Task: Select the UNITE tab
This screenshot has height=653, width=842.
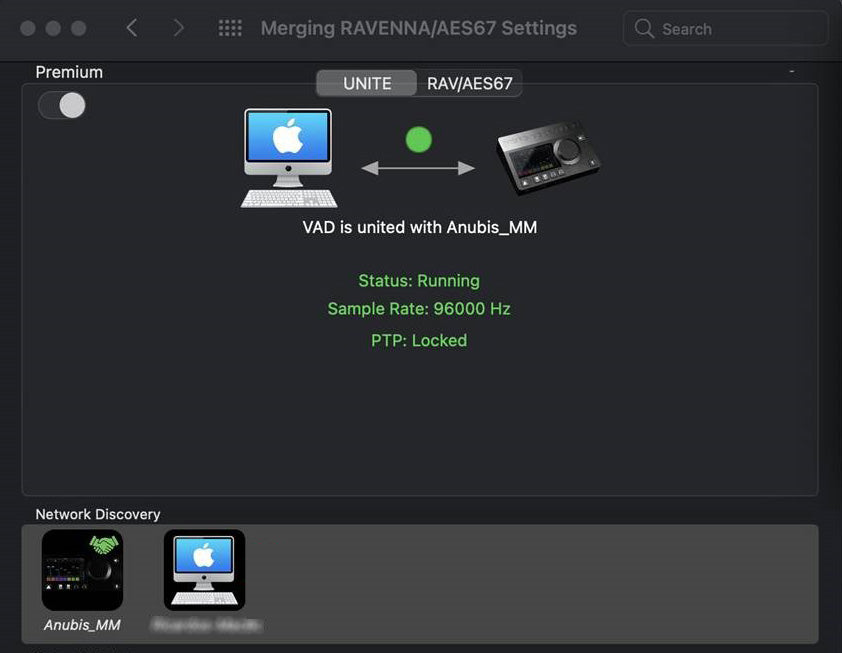Action: 366,83
